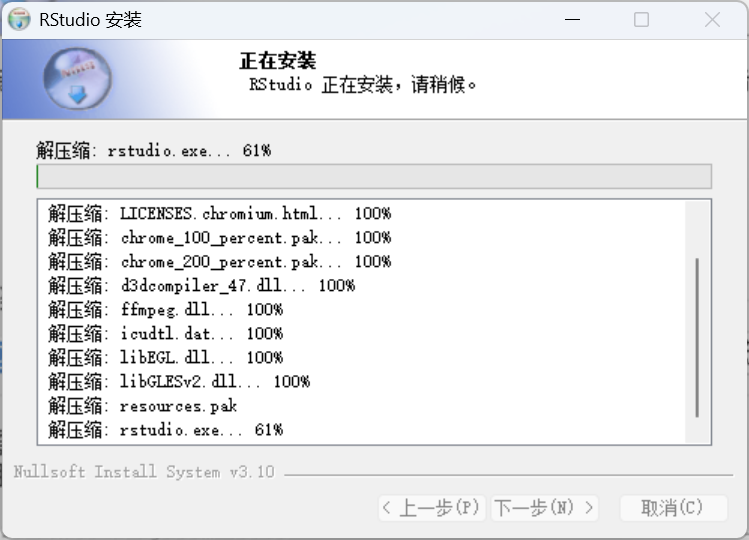
Task: Click the Nullsoft Install System v3.10 label
Action: (x=144, y=472)
